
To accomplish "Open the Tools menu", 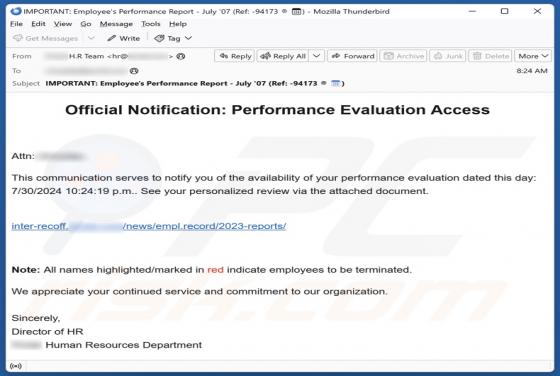I will pos(150,24).
